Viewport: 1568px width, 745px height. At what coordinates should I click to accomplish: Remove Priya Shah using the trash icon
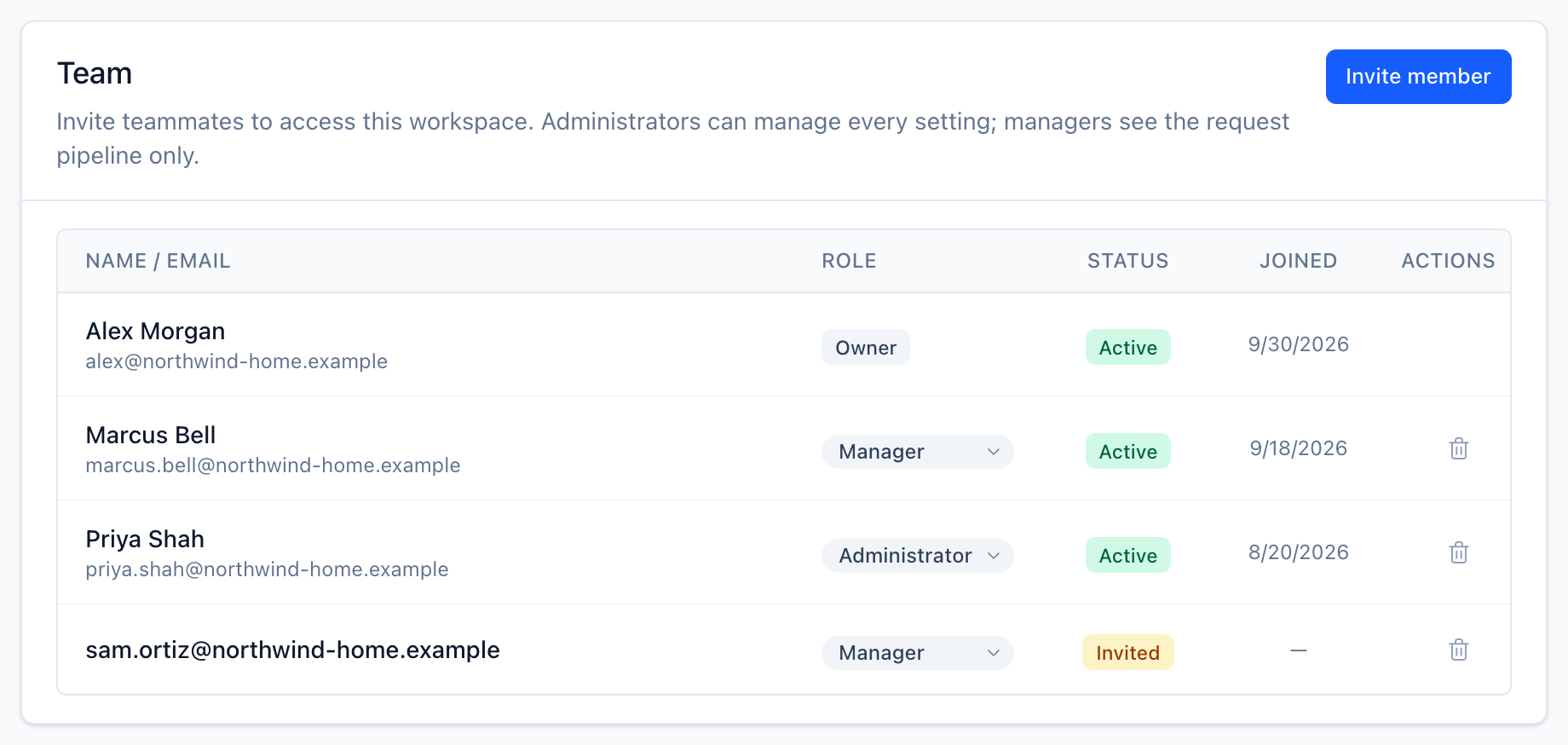point(1458,552)
